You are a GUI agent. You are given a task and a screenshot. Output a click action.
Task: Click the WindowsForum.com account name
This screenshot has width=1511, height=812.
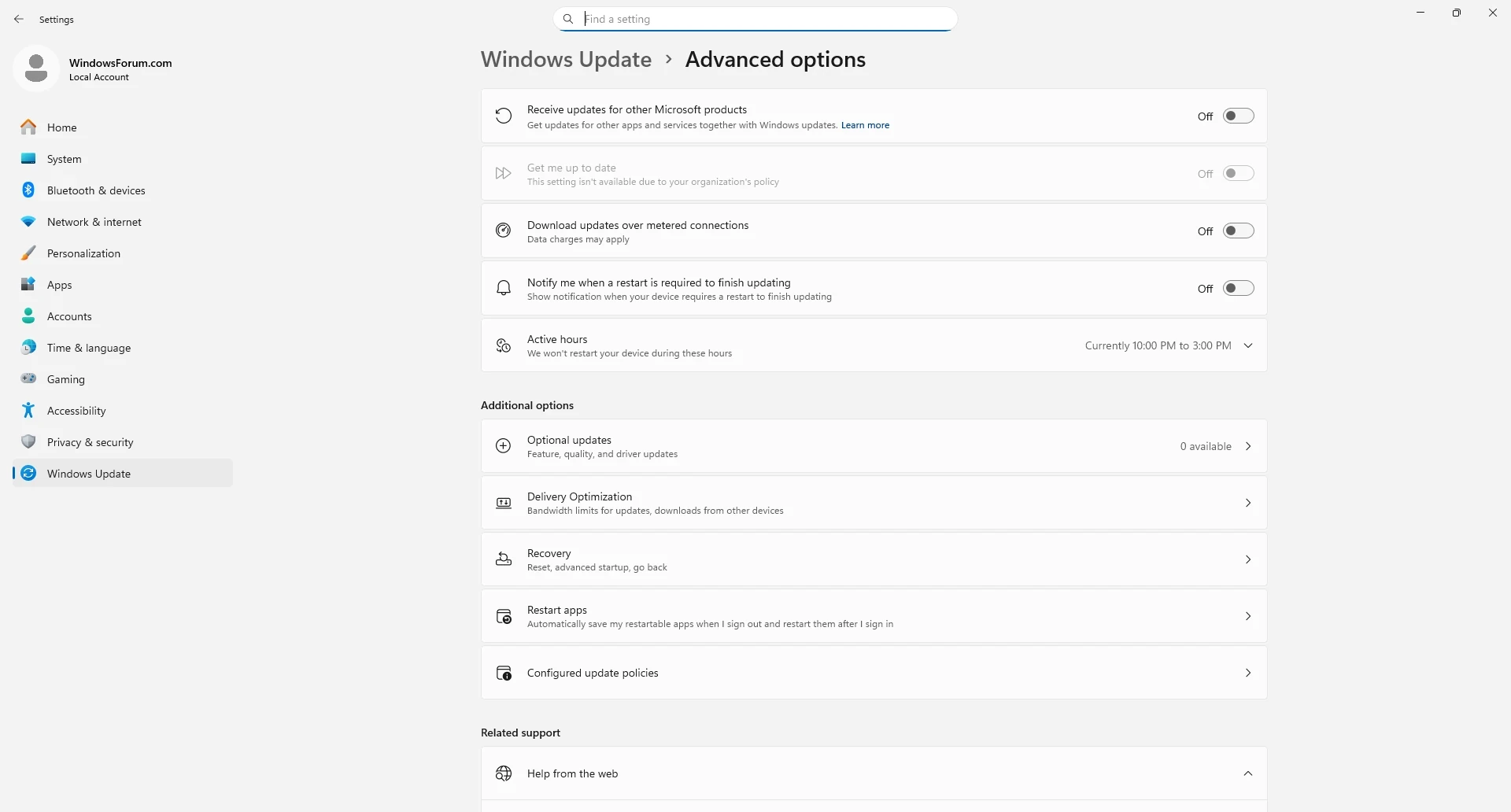pyautogui.click(x=120, y=63)
